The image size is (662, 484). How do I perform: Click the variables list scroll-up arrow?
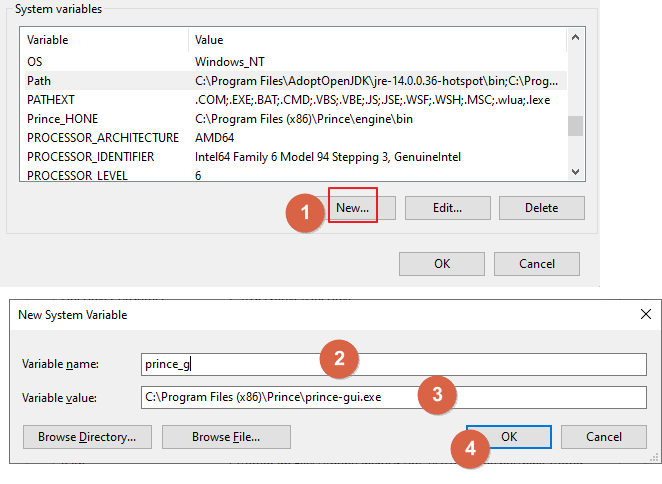click(x=575, y=40)
